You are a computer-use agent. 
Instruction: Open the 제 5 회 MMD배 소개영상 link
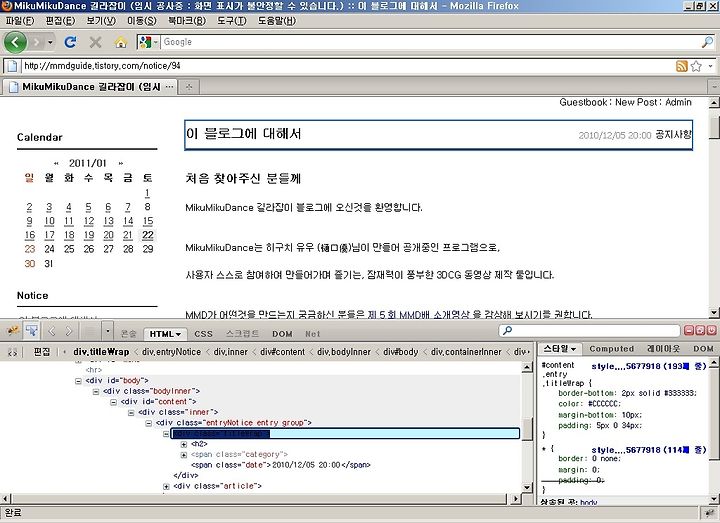click(x=418, y=315)
